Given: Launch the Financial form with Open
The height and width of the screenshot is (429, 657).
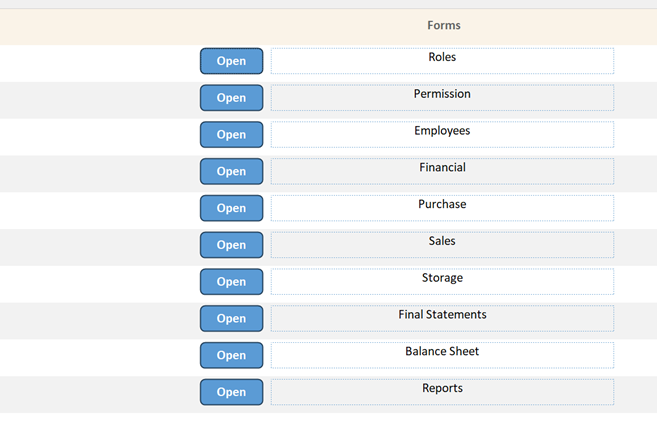Looking at the screenshot, I should pyautogui.click(x=231, y=171).
